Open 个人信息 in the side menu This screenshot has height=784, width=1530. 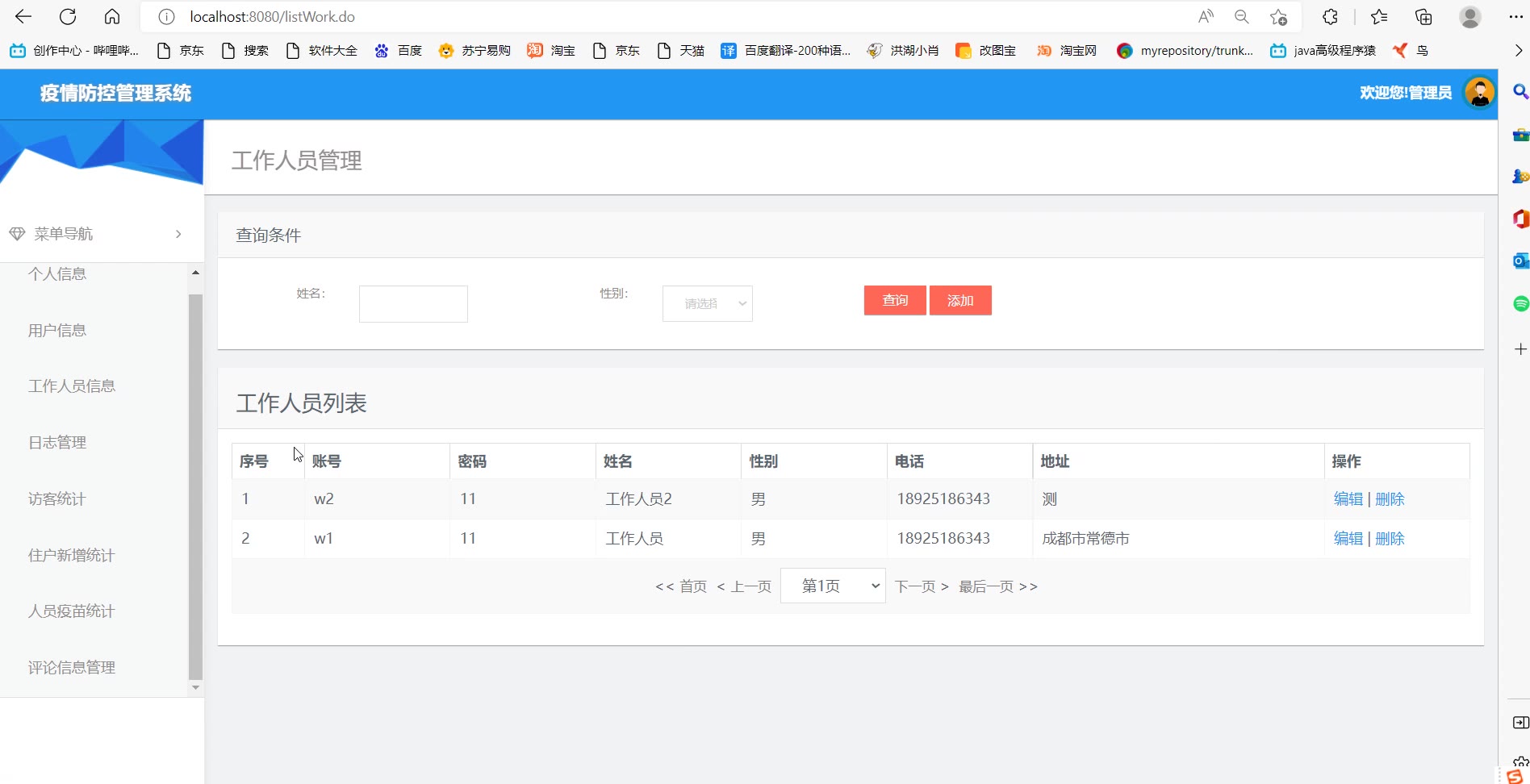coord(57,274)
